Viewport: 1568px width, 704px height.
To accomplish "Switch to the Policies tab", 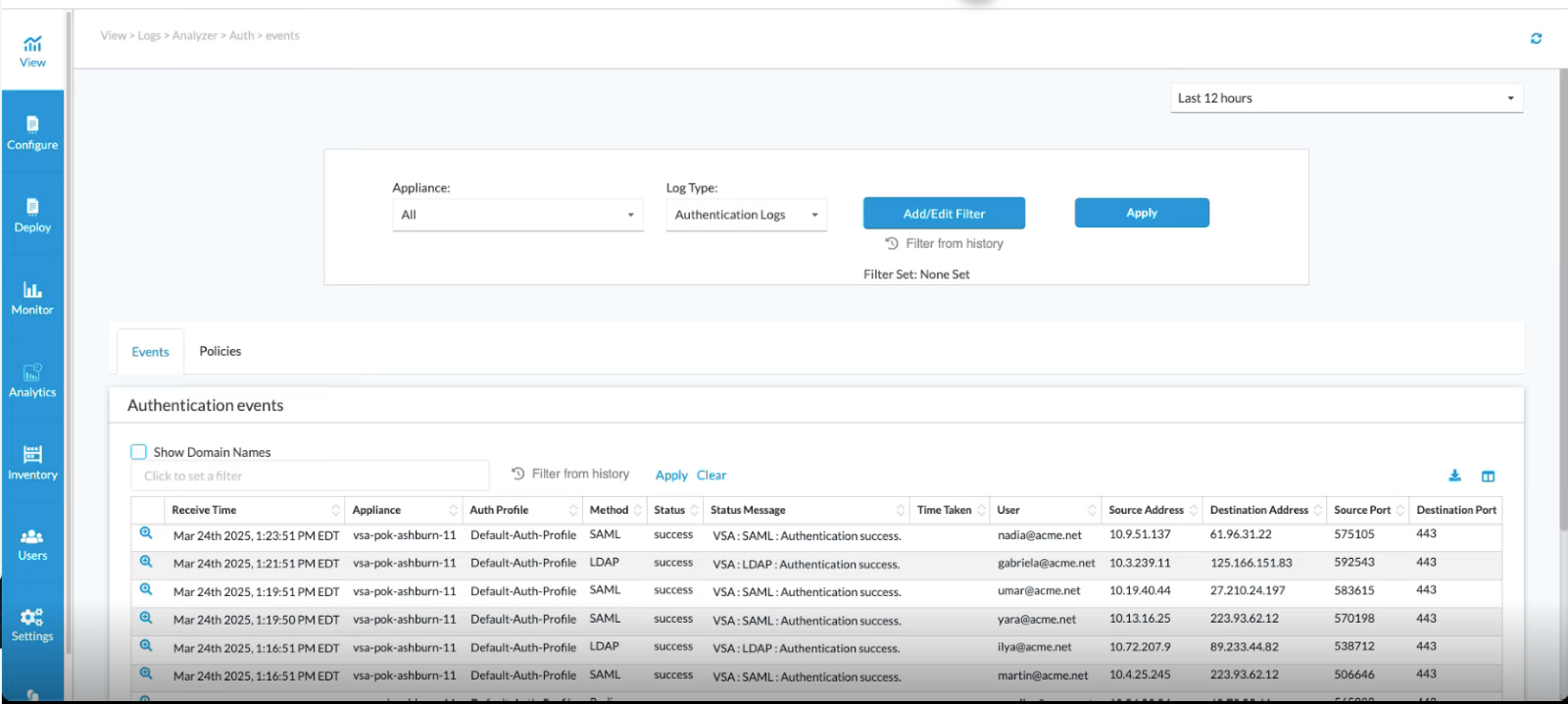I will coord(220,351).
